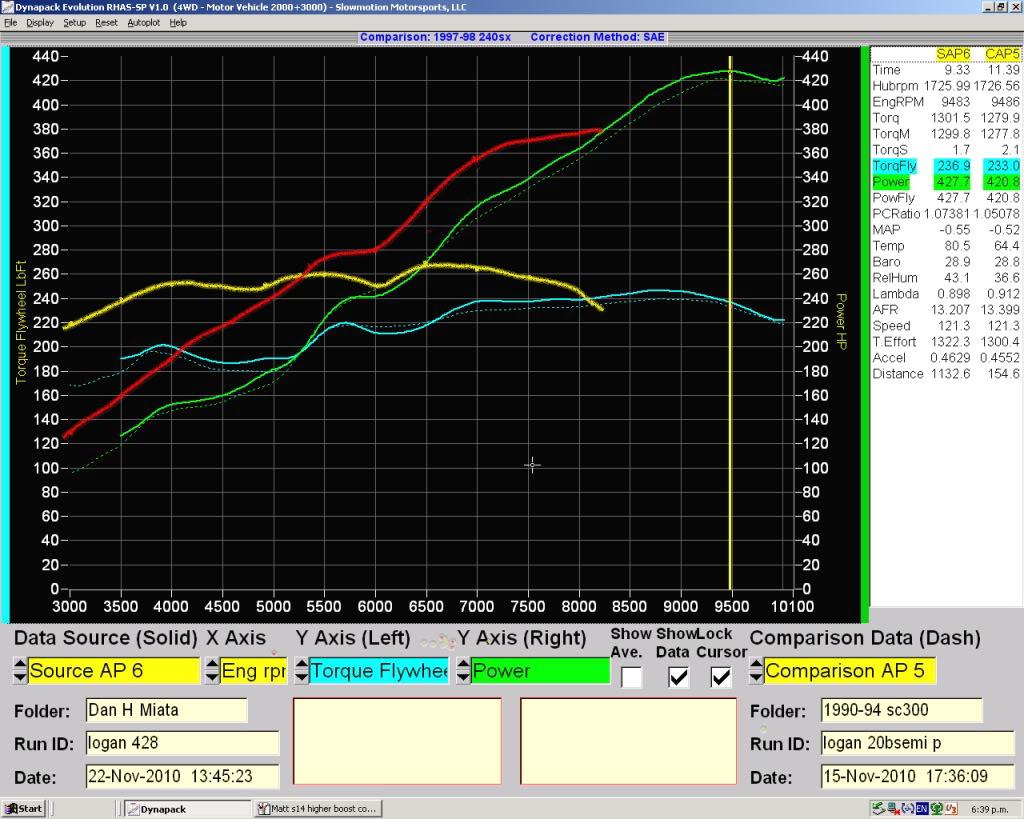The width and height of the screenshot is (1024, 819).
Task: Click the yellow CAP5 column header
Action: [1002, 54]
